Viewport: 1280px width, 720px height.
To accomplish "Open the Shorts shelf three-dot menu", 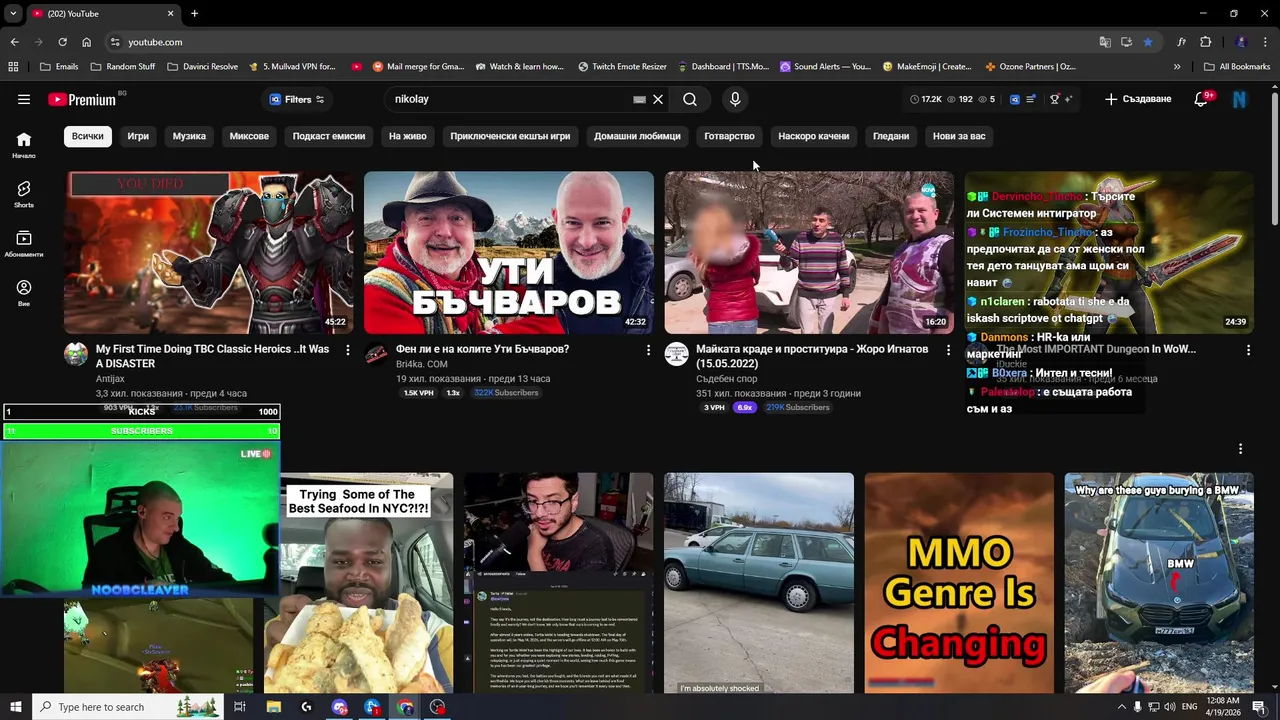I will click(1240, 449).
